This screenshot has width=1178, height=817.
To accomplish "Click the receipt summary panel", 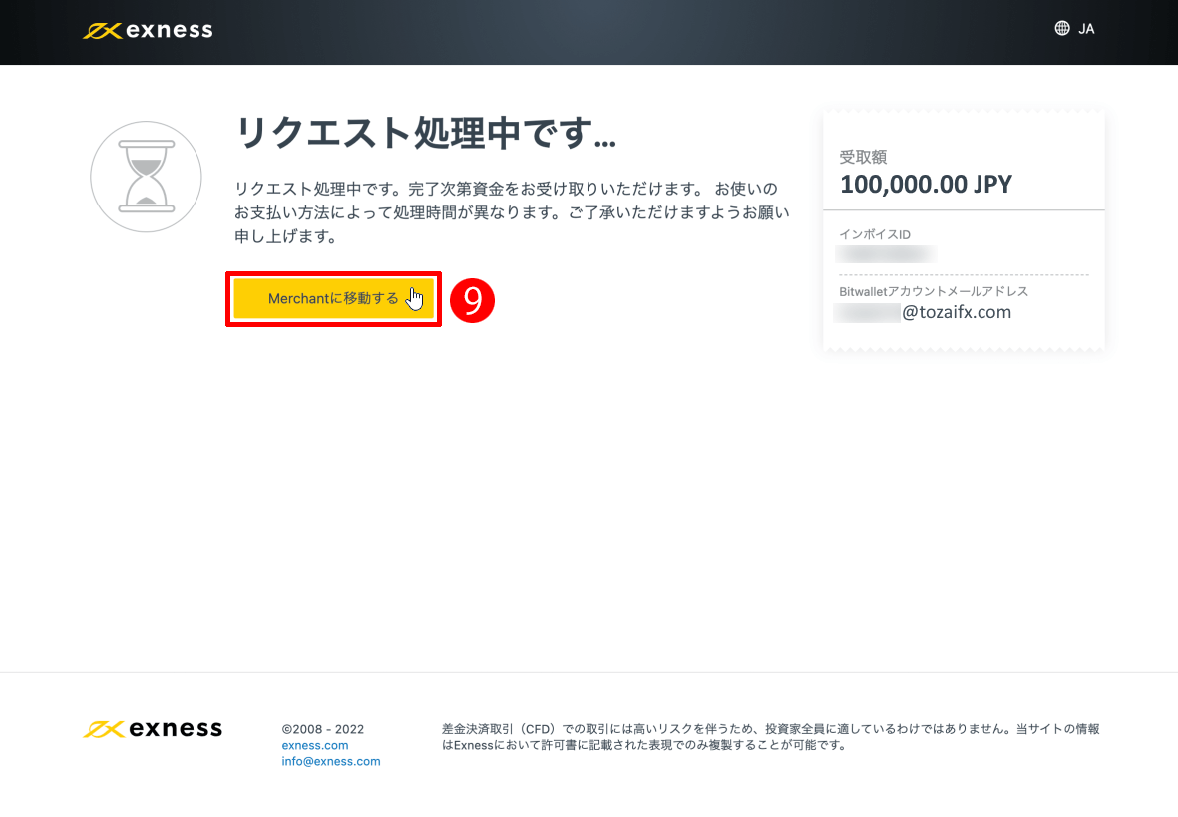I will 963,230.
